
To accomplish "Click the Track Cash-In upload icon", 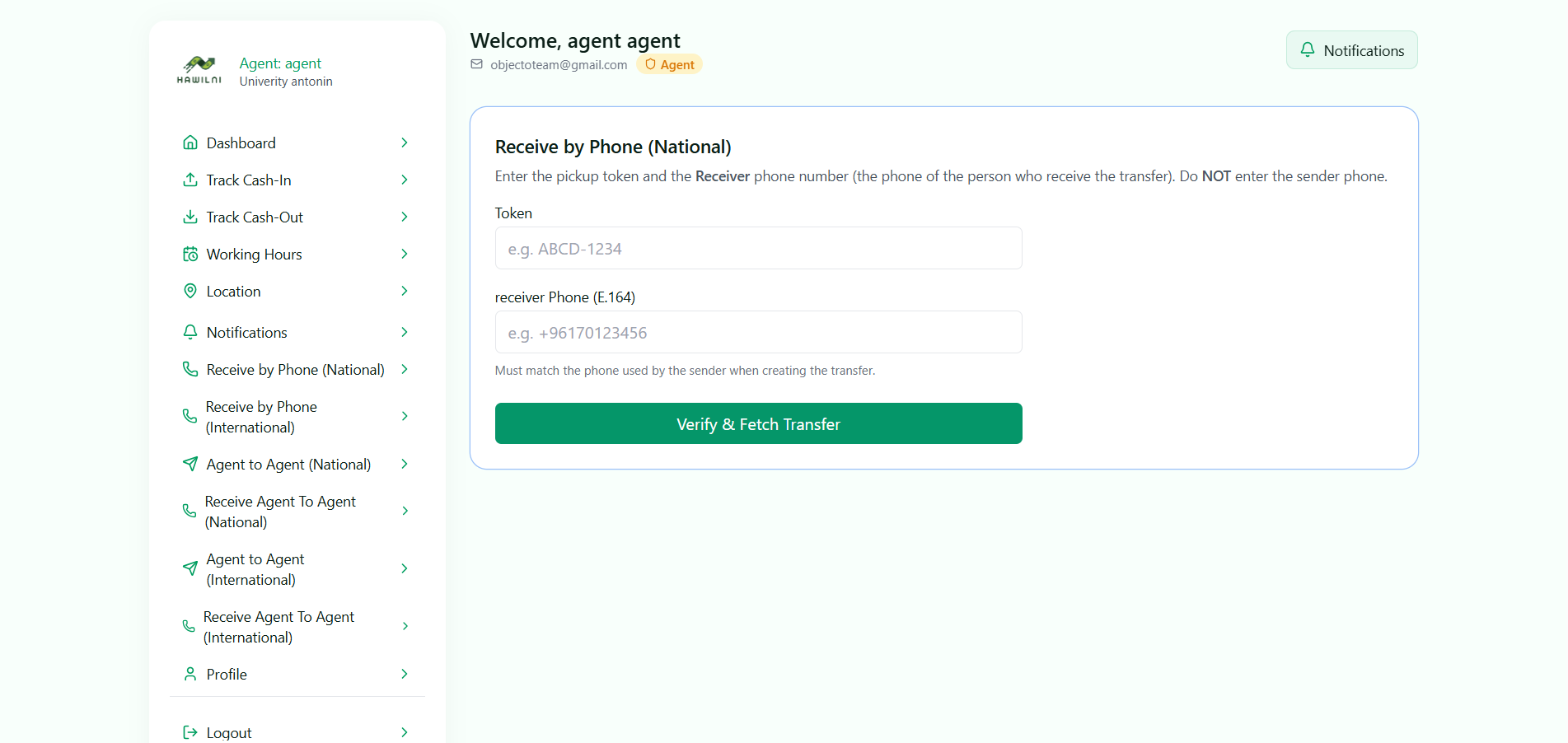I will pyautogui.click(x=190, y=180).
